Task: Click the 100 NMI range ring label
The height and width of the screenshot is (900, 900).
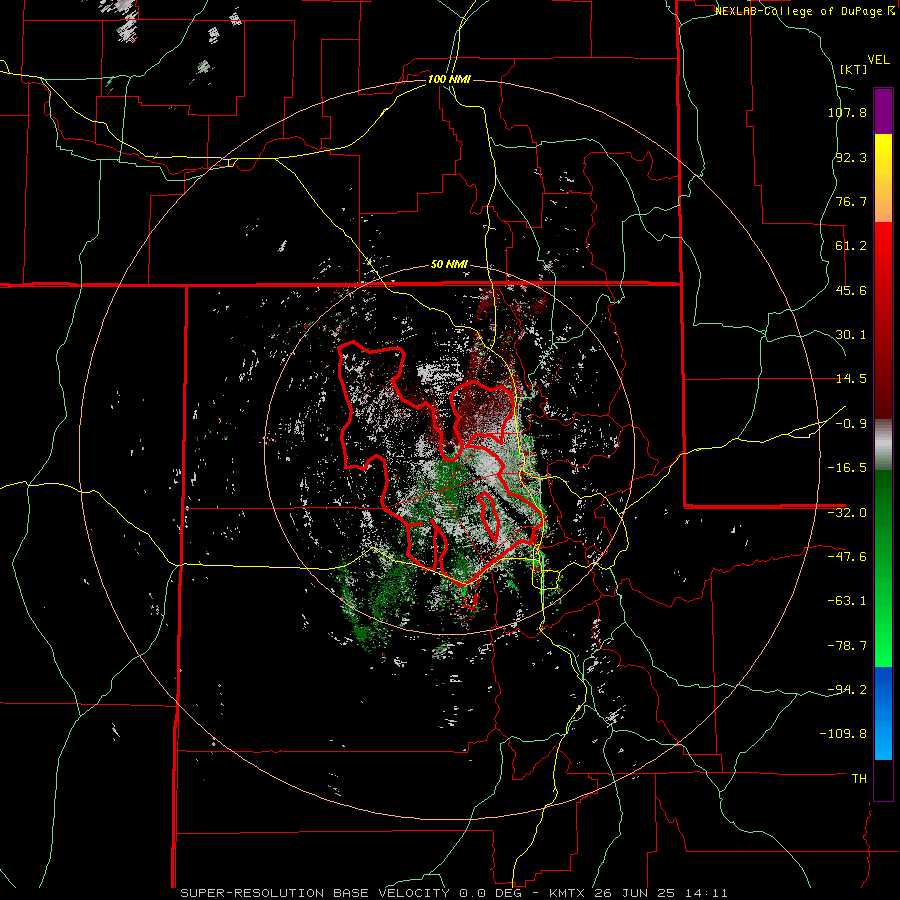Action: point(449,79)
